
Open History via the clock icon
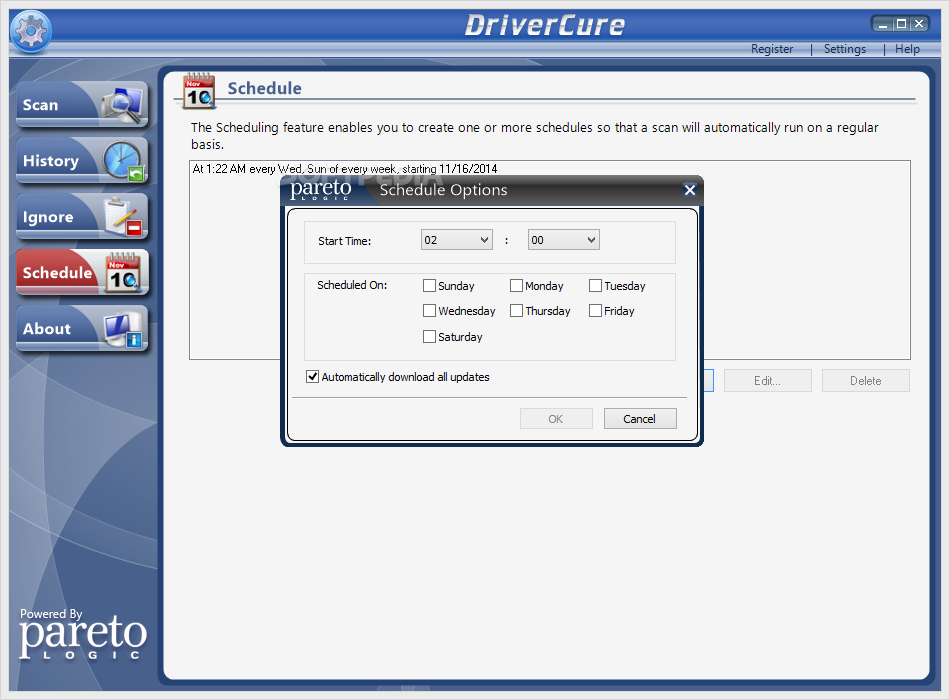click(x=124, y=161)
